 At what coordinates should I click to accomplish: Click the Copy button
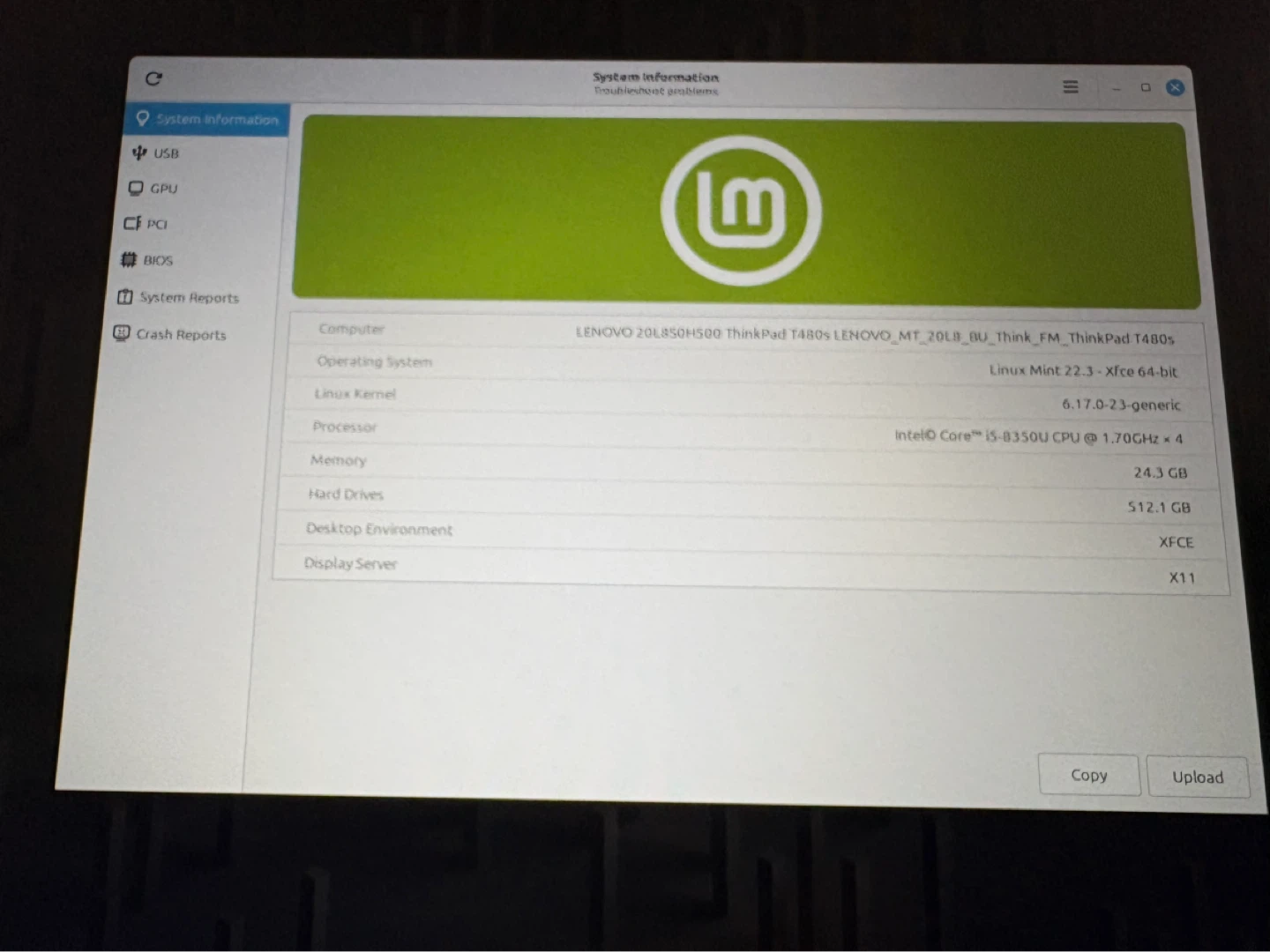(x=1089, y=775)
